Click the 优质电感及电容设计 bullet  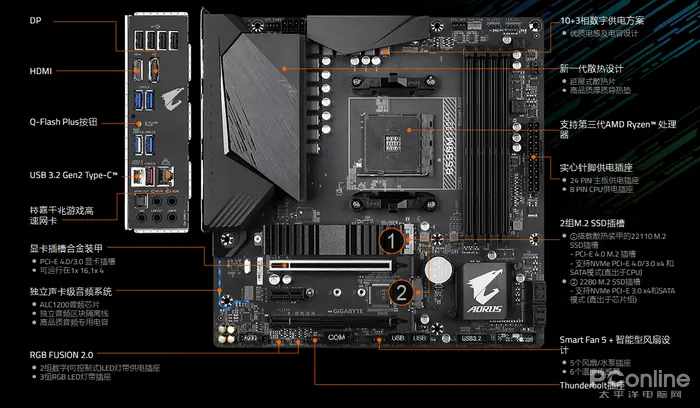click(604, 33)
